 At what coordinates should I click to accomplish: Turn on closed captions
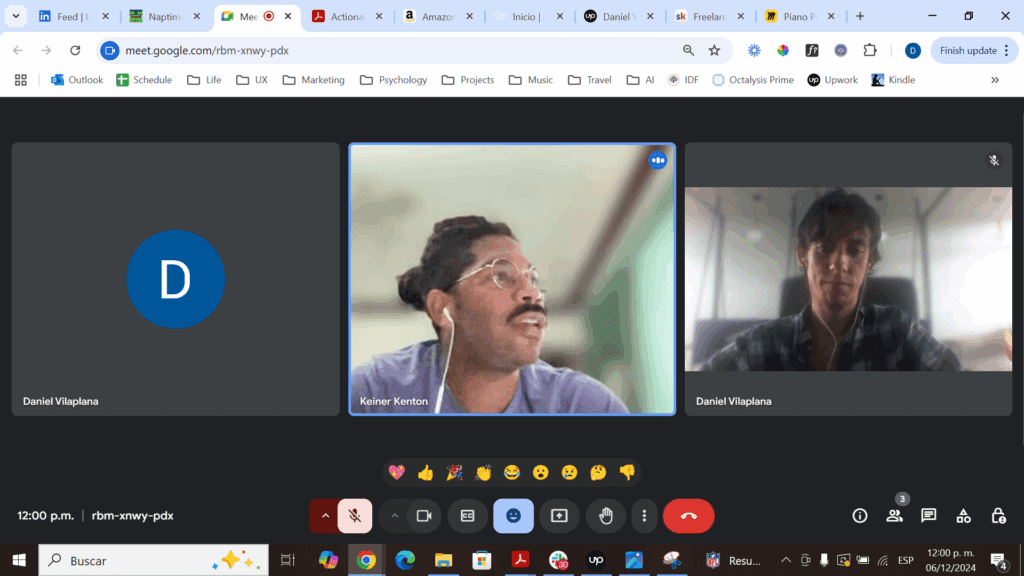tap(467, 516)
